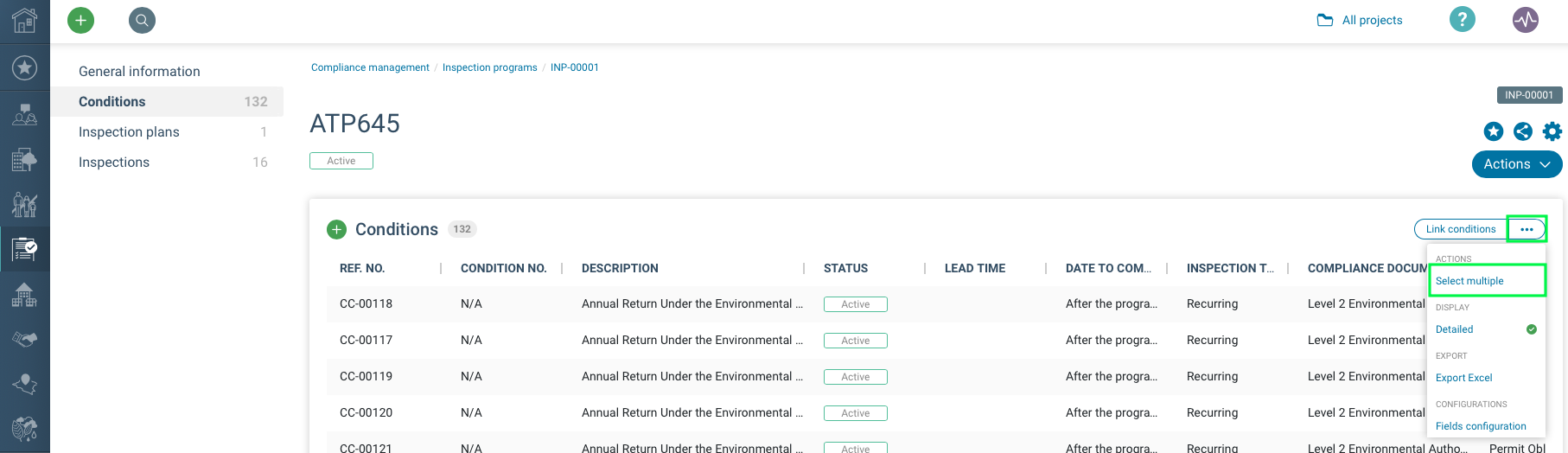Choose Export Excel from the menu

coord(1463,378)
